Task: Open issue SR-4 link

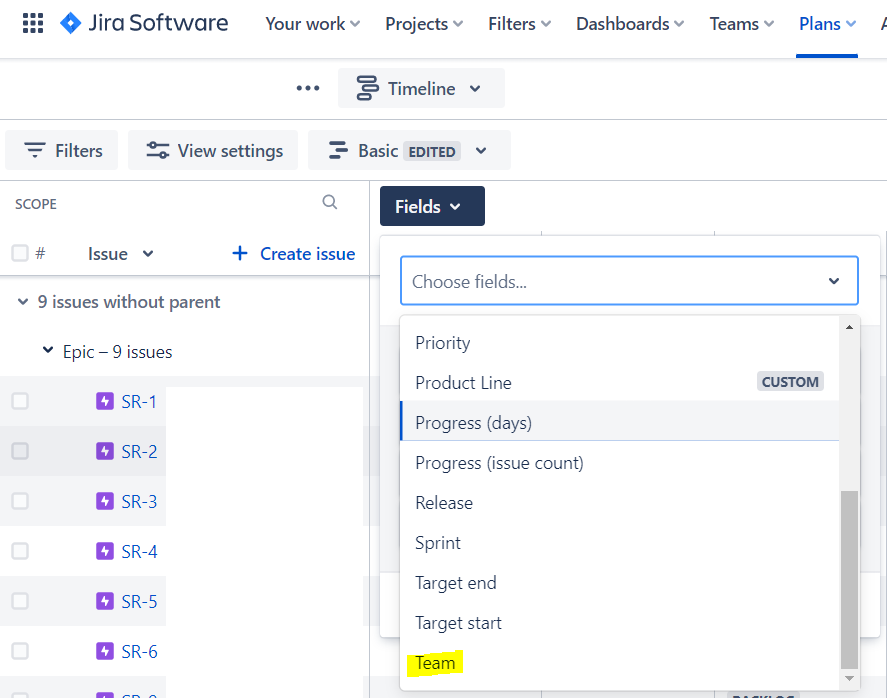Action: tap(139, 551)
